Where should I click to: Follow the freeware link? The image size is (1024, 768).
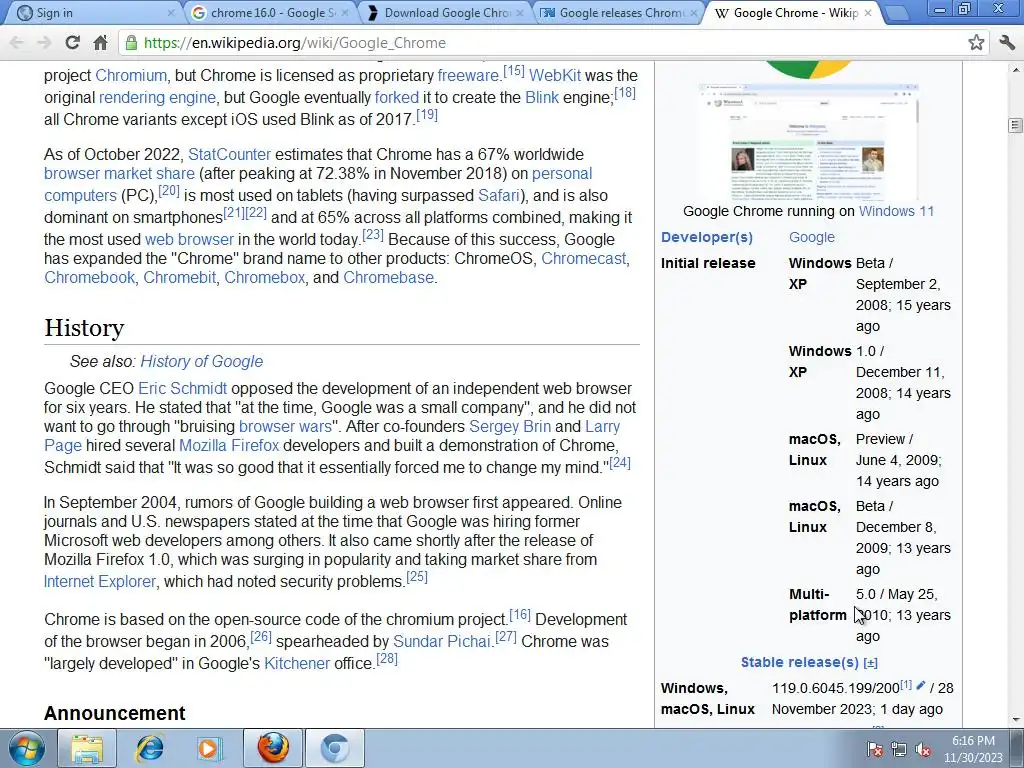(x=468, y=76)
